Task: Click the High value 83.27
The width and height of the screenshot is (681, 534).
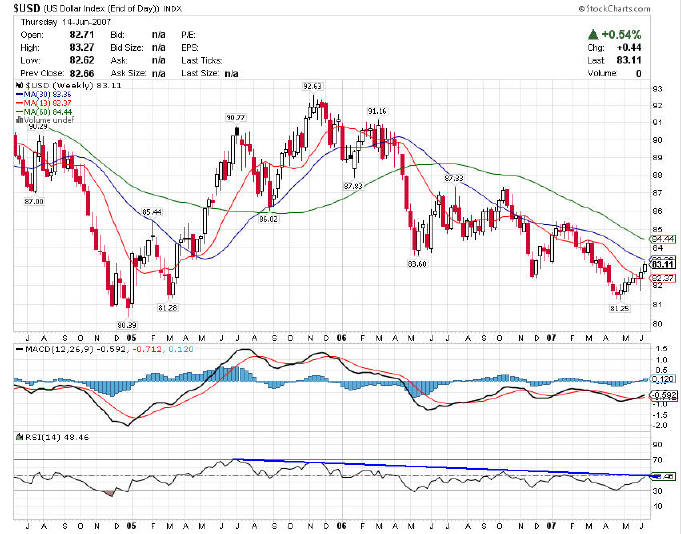Action: point(82,47)
